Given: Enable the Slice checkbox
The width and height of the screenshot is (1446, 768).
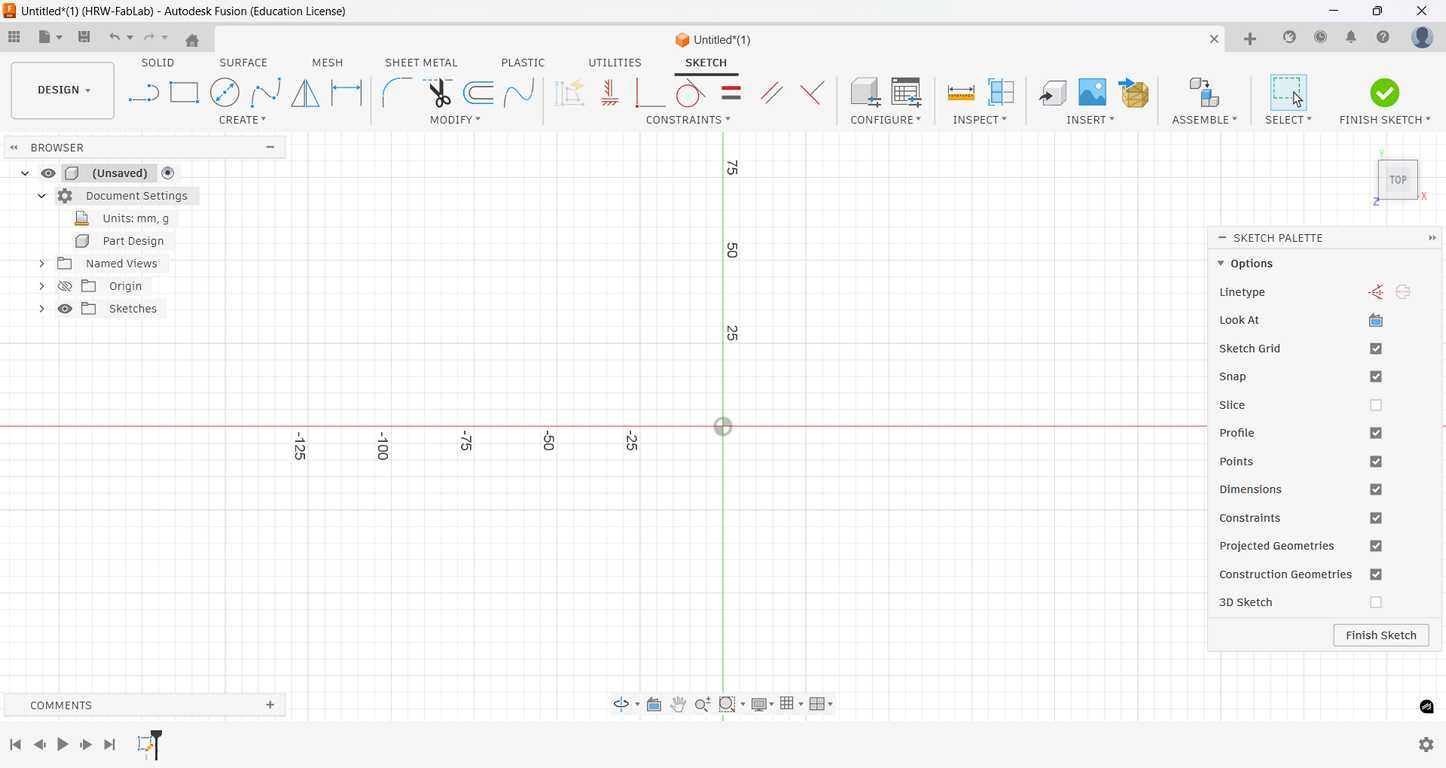Looking at the screenshot, I should [1376, 405].
